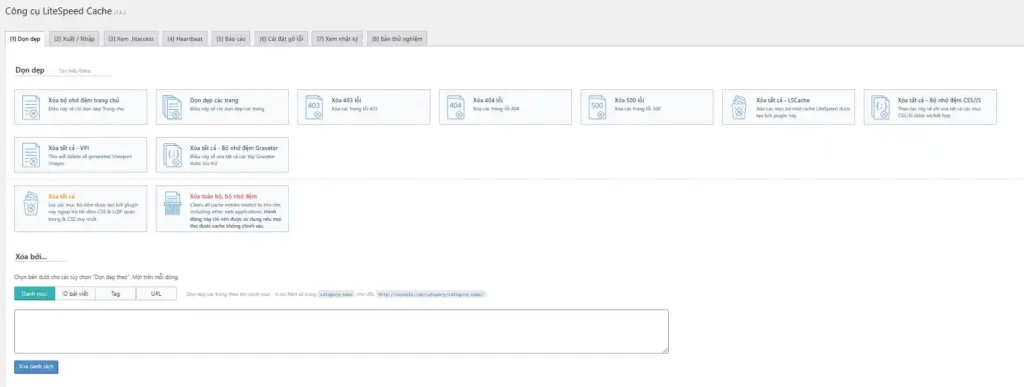Go to the '[6] Cài đặt gỡ lỗi' tab
This screenshot has height=387, width=1024.
click(281, 39)
